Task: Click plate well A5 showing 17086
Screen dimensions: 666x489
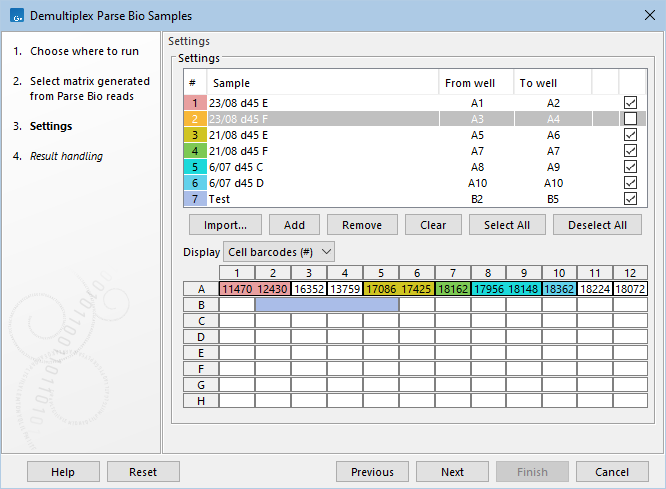Action: coord(381,289)
